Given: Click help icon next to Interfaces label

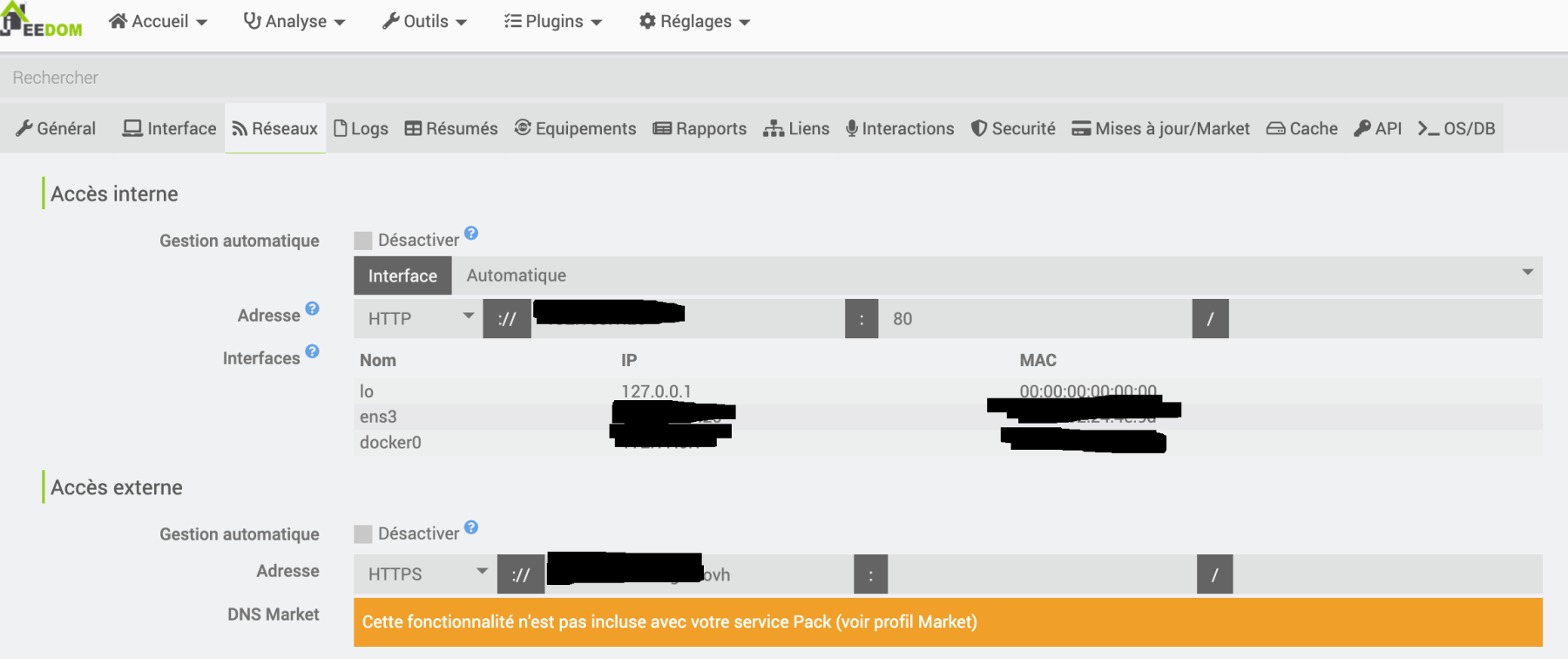Looking at the screenshot, I should point(312,351).
